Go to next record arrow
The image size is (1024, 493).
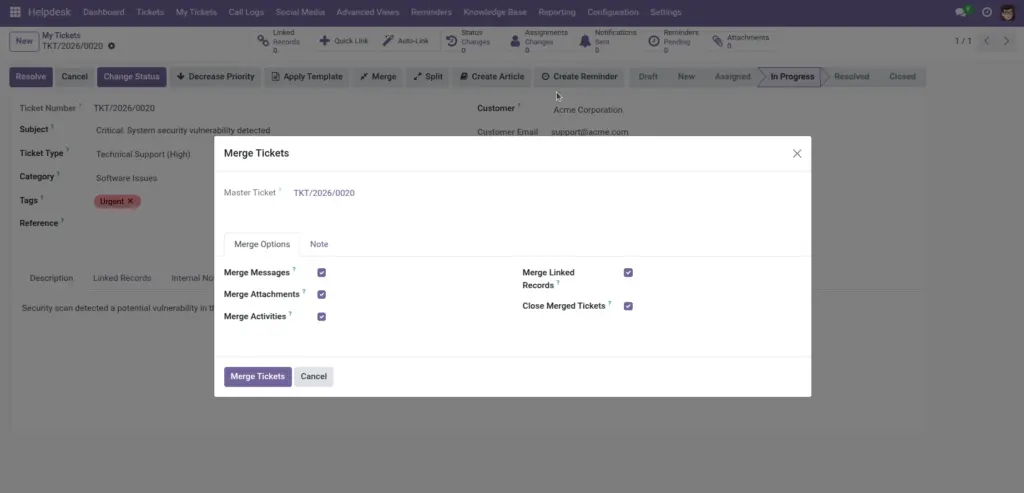click(1006, 41)
